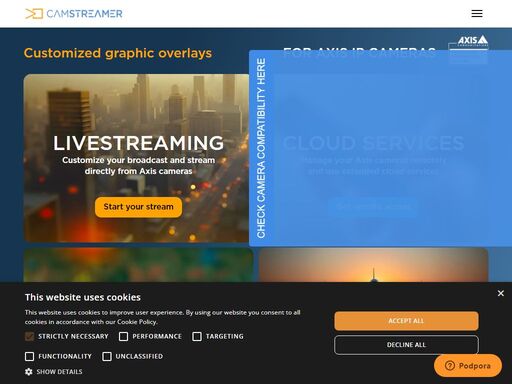Click the Livestreaming heading

138,143
